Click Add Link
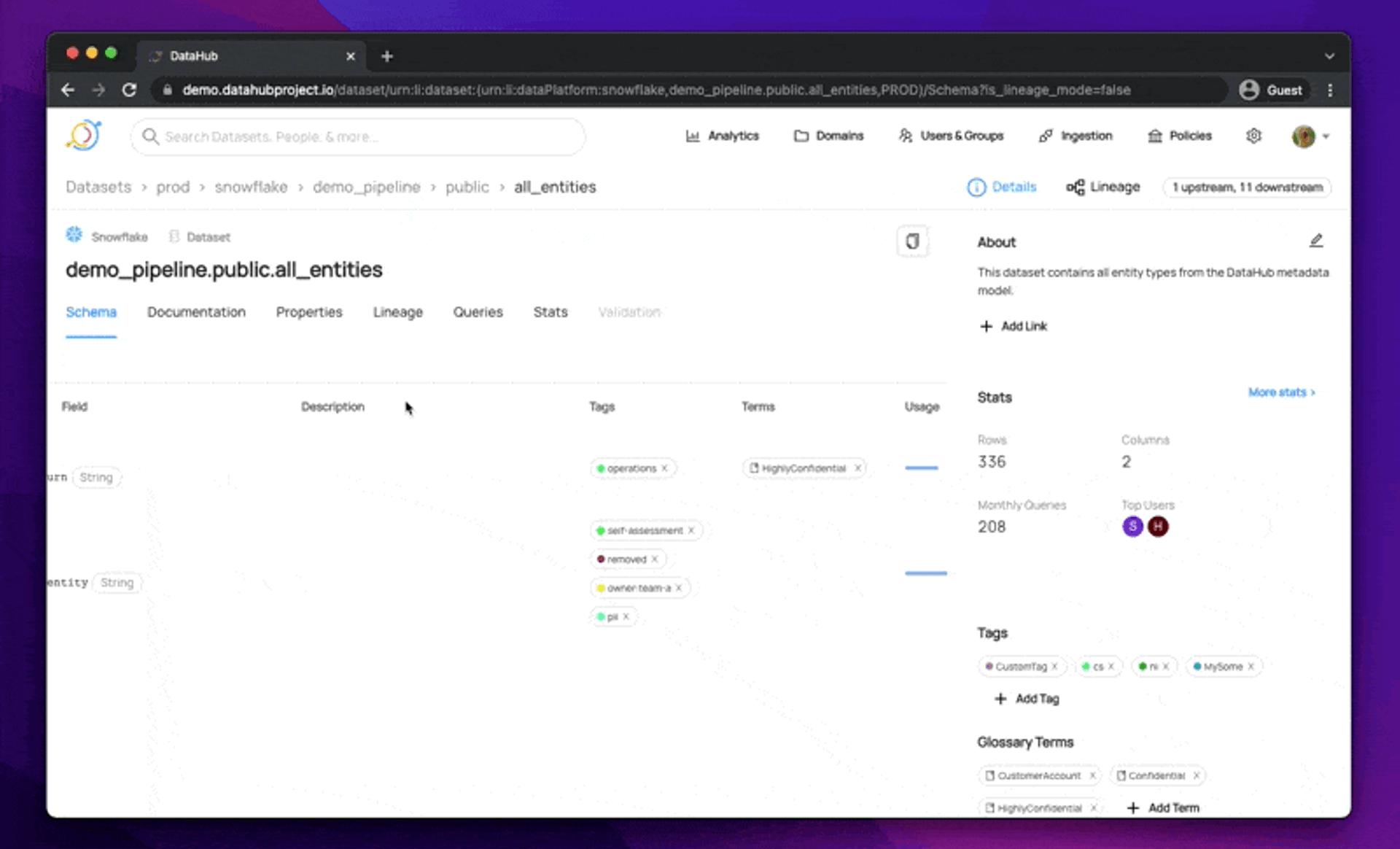The height and width of the screenshot is (849, 1400). (x=1014, y=326)
